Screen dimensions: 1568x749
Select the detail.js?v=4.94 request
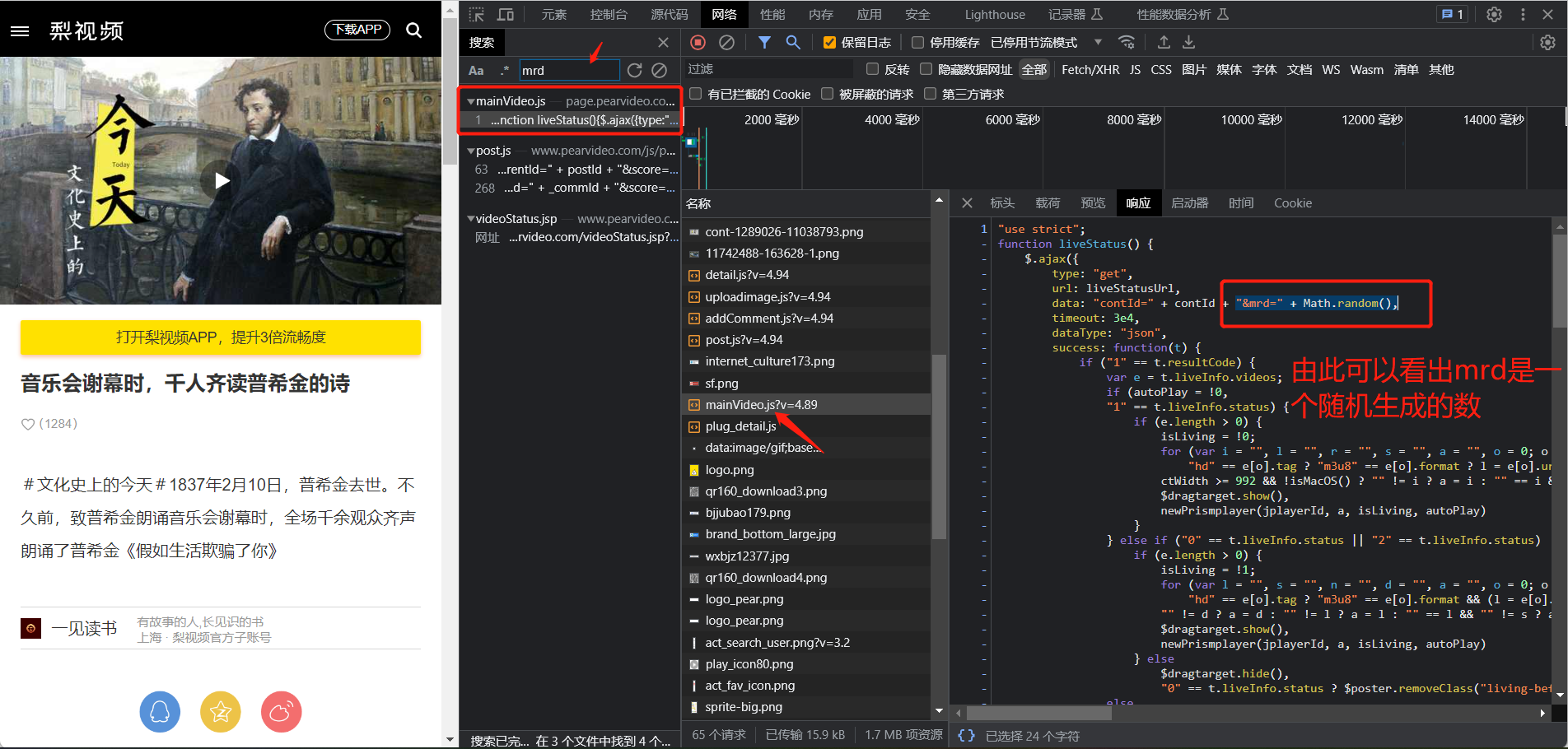click(x=807, y=275)
